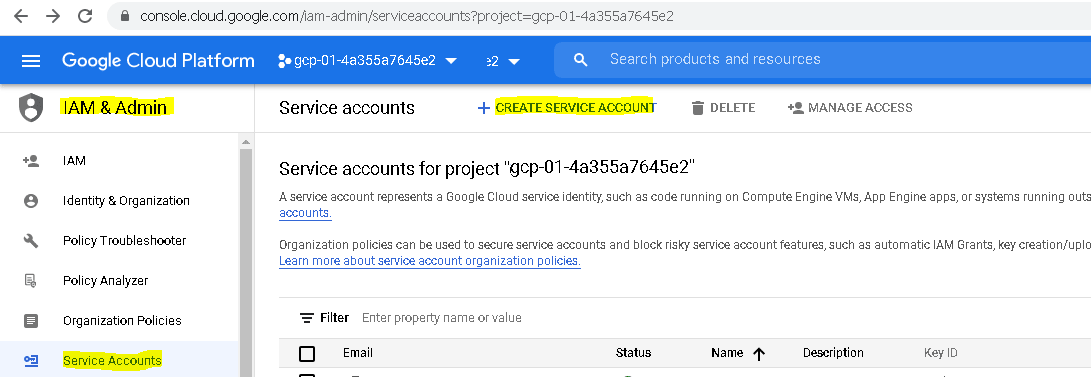Click the add-person icon for Manage Access

coord(795,108)
